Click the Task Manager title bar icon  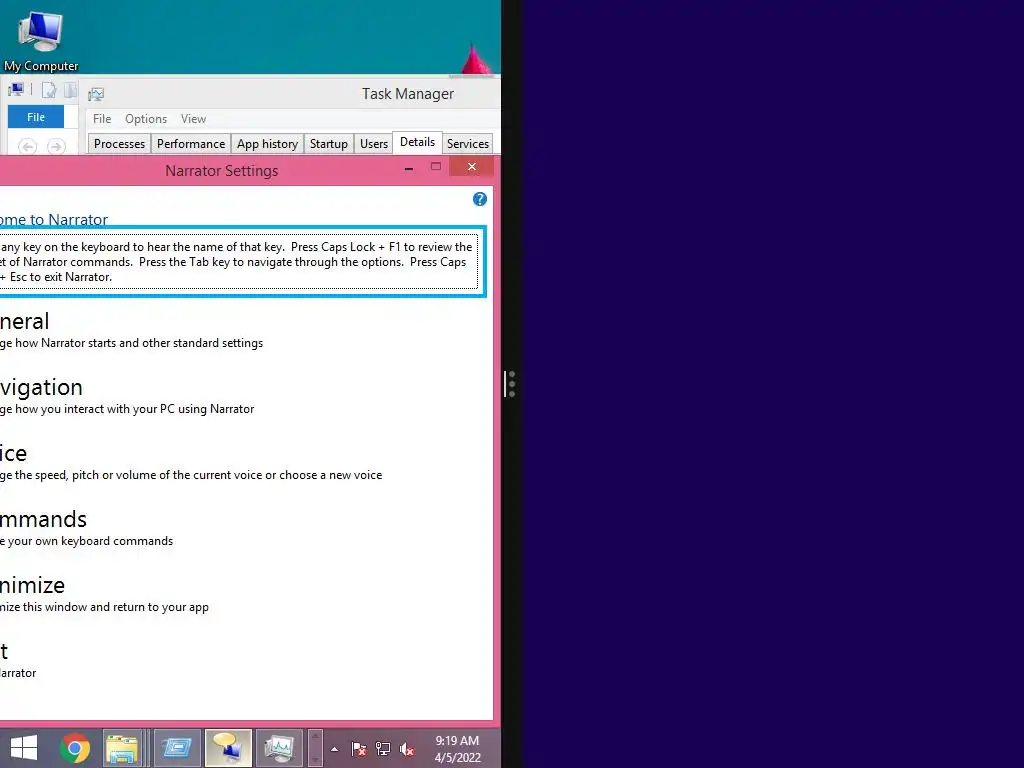point(96,95)
